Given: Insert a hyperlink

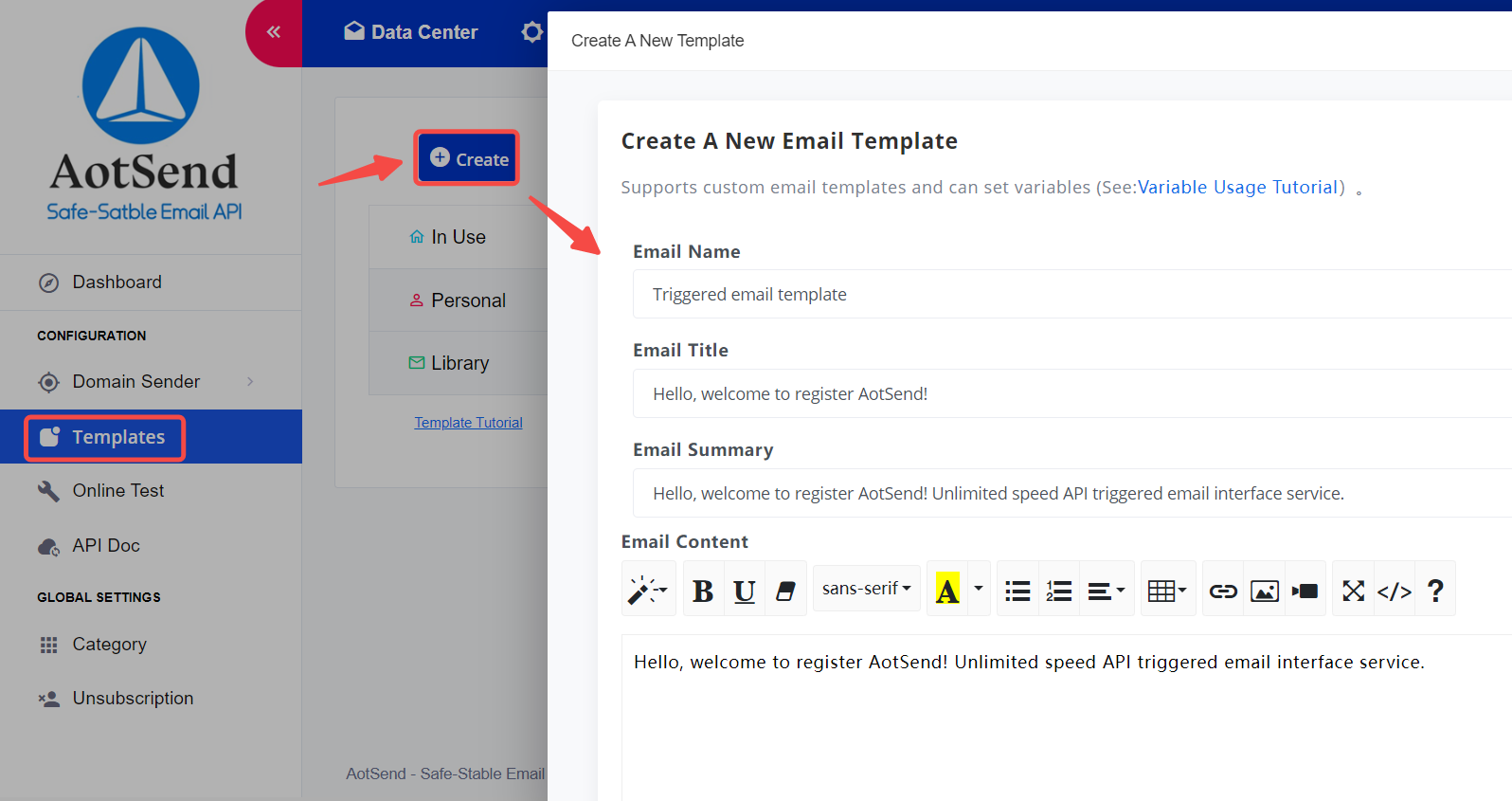Looking at the screenshot, I should tap(1223, 590).
